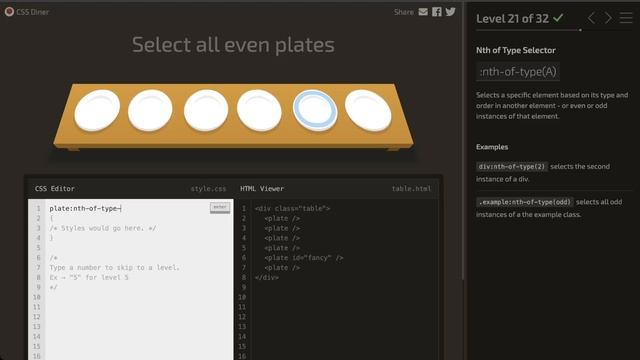Viewport: 640px width, 360px height.
Task: Click the 'Styles would go here' comment
Action: coord(102,228)
